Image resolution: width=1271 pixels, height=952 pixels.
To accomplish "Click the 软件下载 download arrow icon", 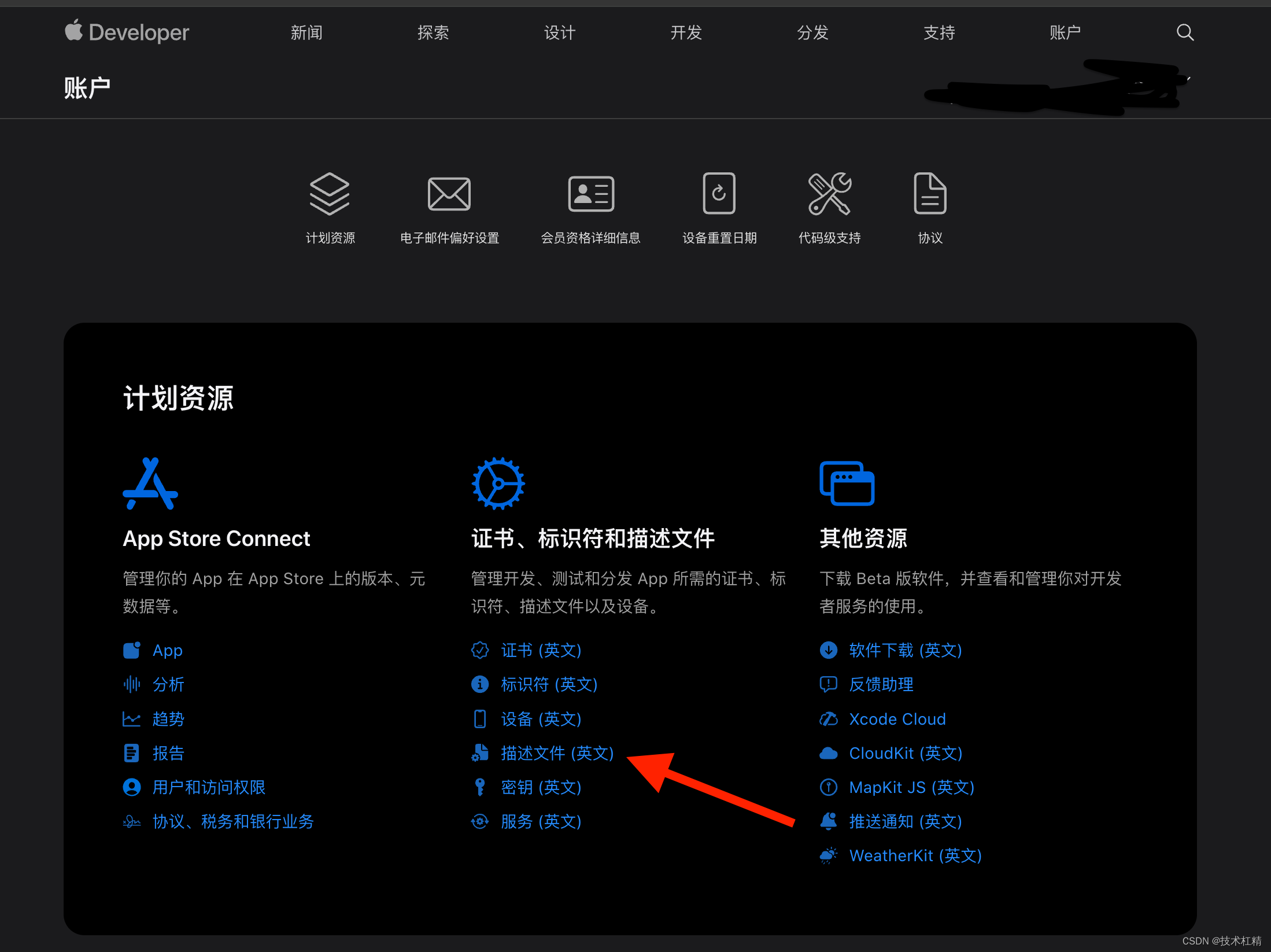I will [x=829, y=650].
